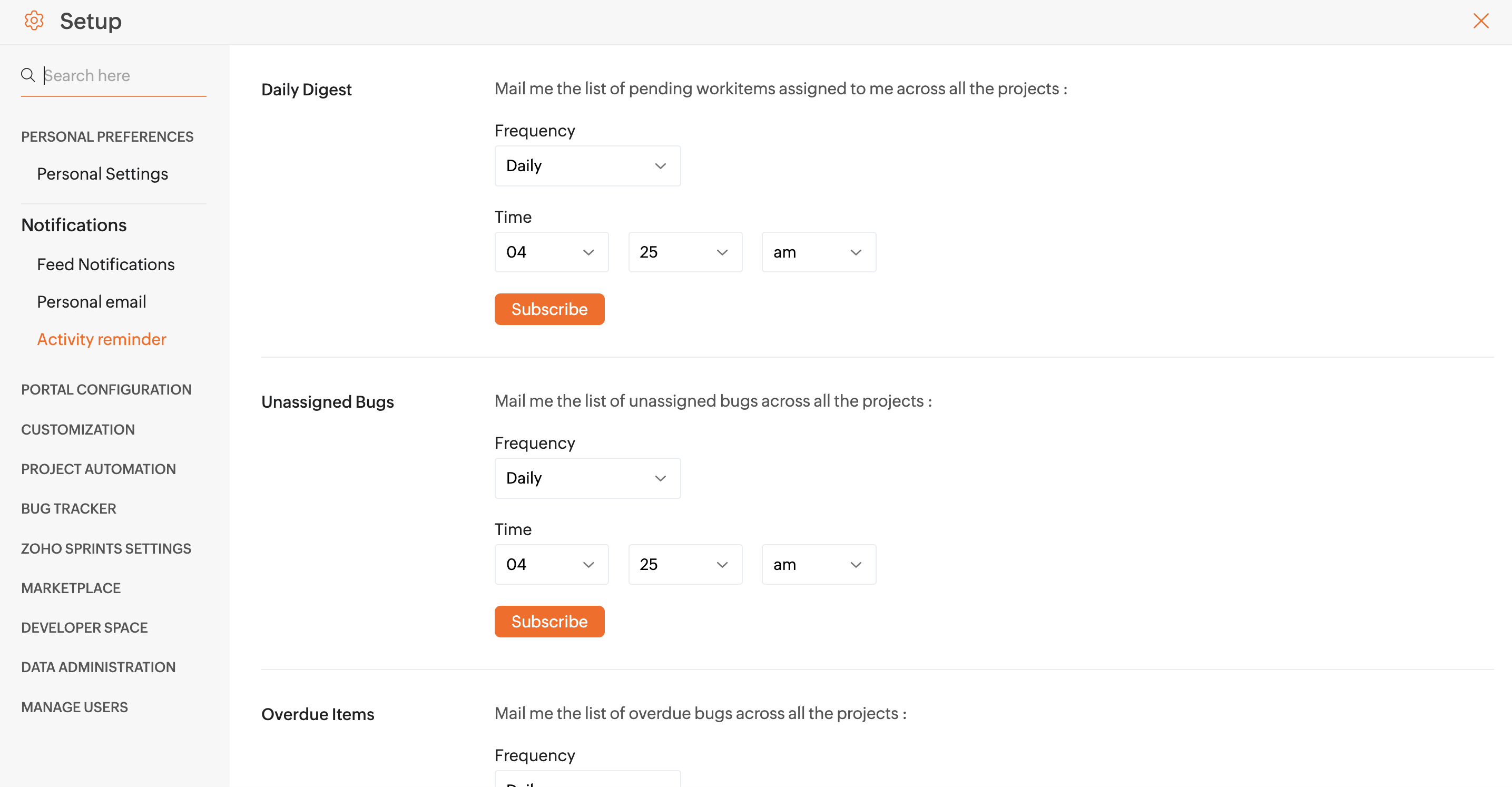Open Unassigned Bugs am/pm dropdown

tap(818, 565)
